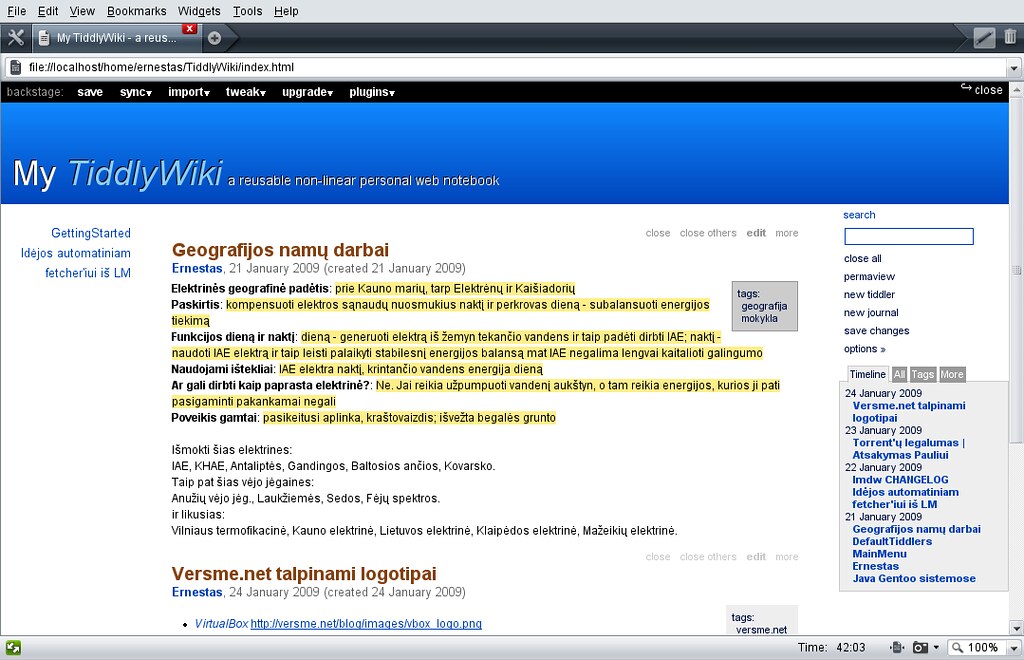The width and height of the screenshot is (1024, 660).
Task: Open GettingStarted from main menu
Action: pos(91,233)
